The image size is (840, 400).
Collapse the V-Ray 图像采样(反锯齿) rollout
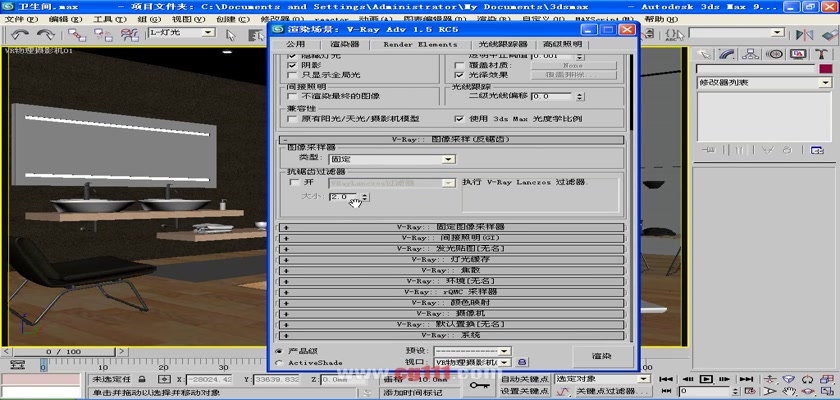[x=451, y=140]
